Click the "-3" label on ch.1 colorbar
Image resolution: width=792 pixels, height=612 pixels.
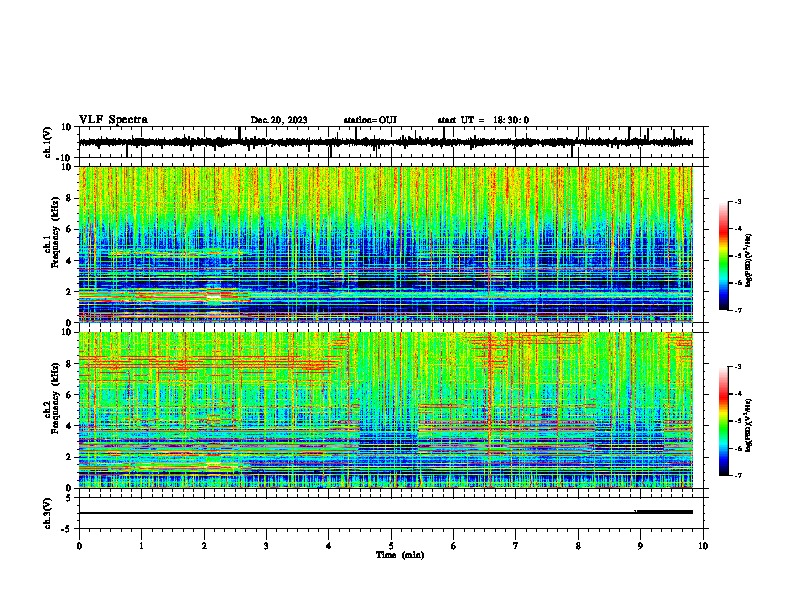[x=737, y=201]
